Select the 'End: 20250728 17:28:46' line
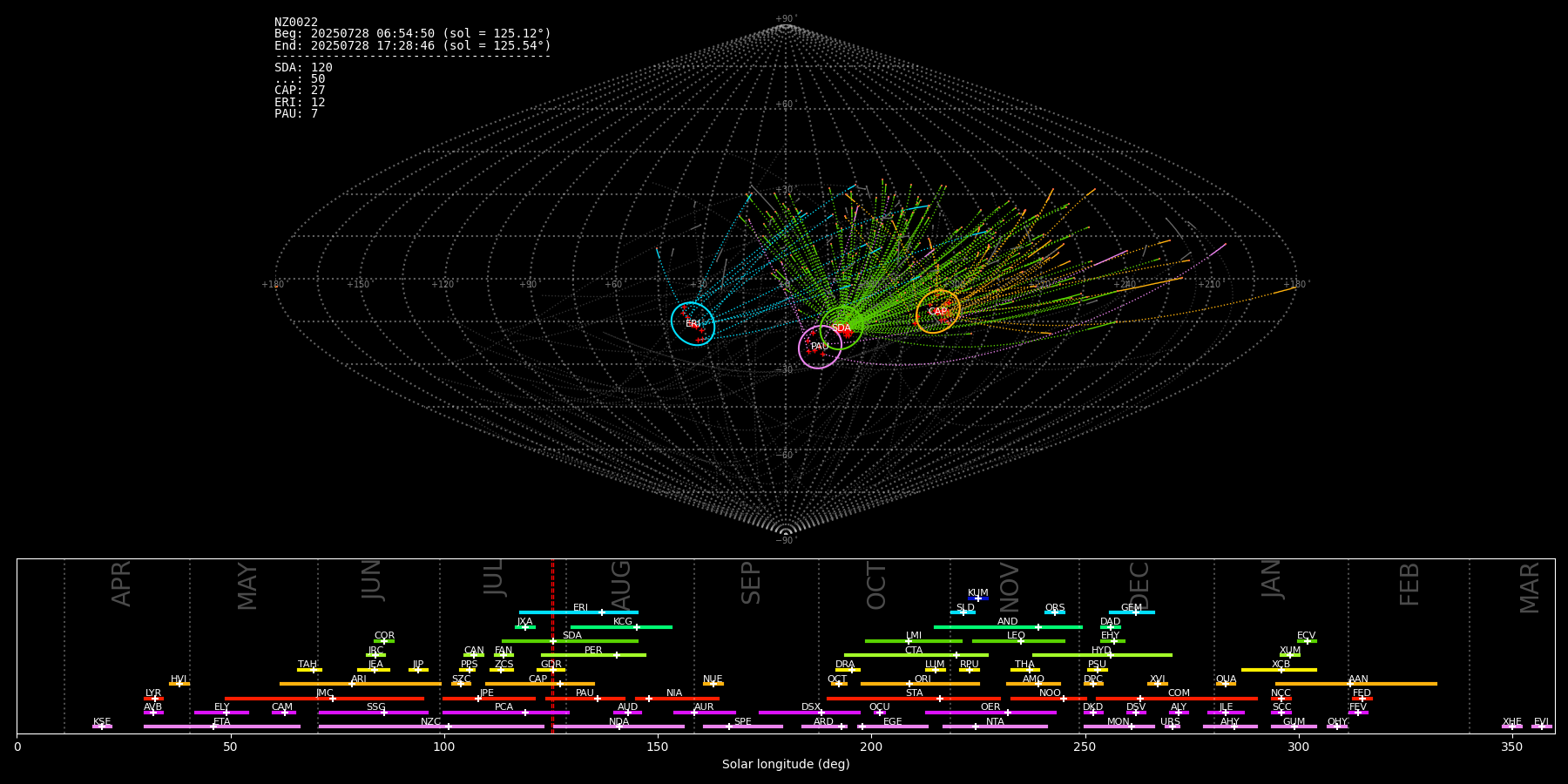Viewport: 1568px width, 784px height. point(413,45)
